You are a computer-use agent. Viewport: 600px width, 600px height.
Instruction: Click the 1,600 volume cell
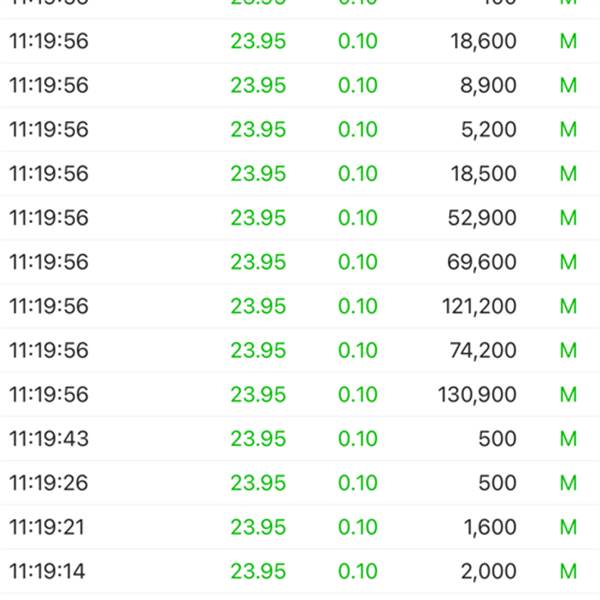(x=490, y=527)
